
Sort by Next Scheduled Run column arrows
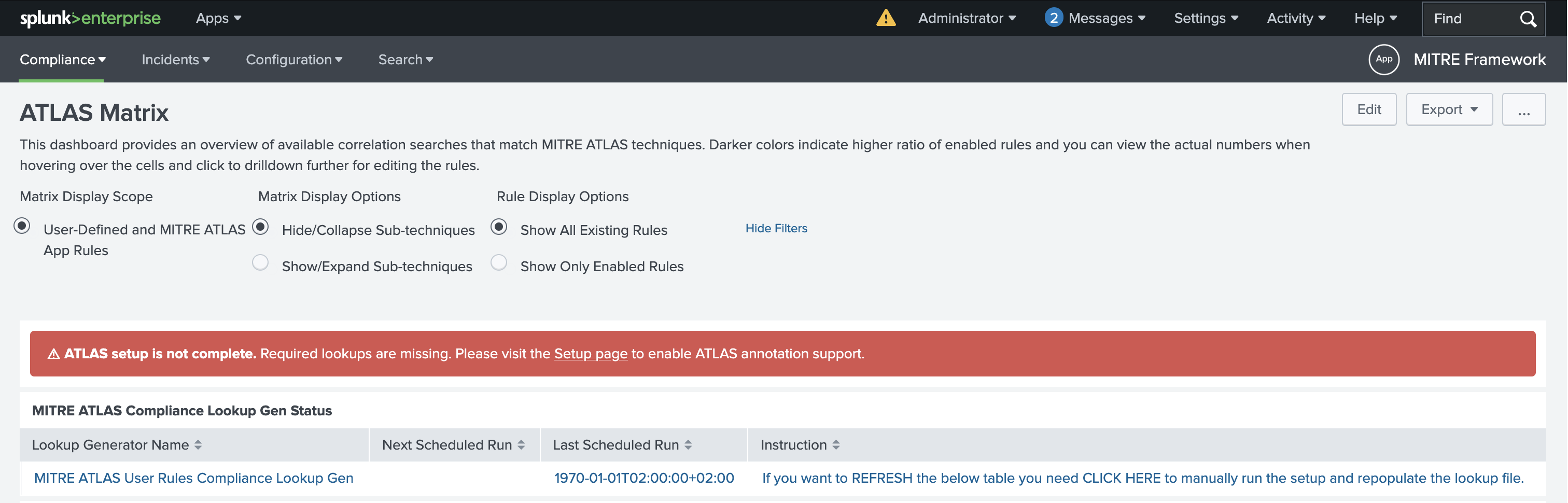[x=521, y=445]
